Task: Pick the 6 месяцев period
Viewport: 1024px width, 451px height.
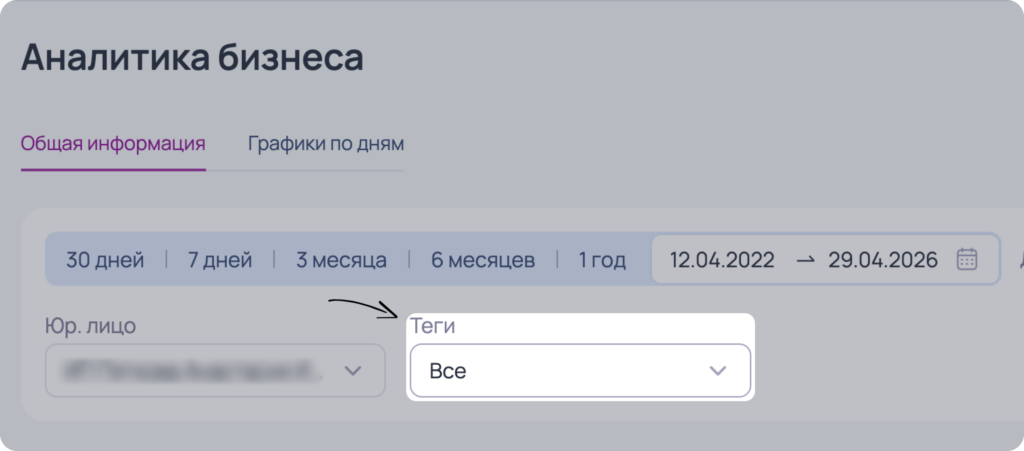Action: point(483,260)
